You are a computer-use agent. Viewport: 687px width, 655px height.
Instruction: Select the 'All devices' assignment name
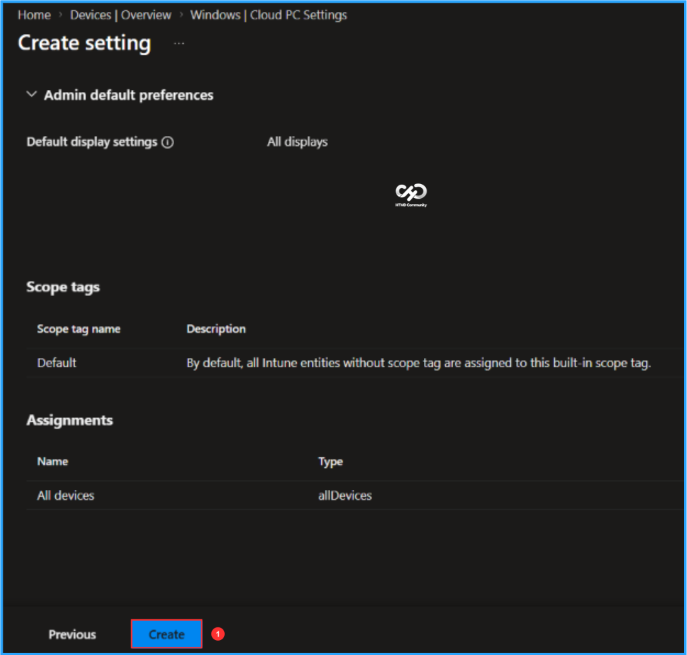[66, 496]
